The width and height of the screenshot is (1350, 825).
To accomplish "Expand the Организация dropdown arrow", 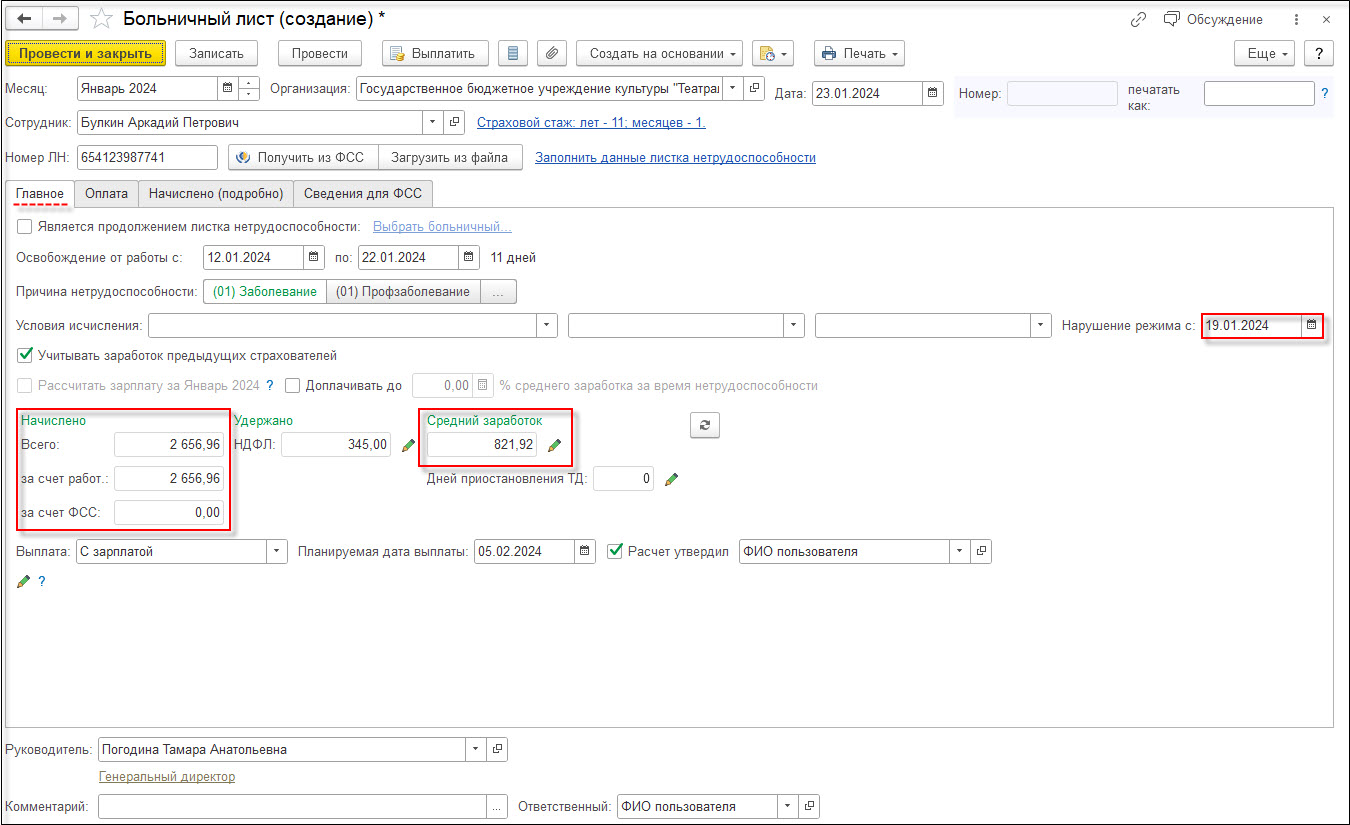I will tap(734, 88).
